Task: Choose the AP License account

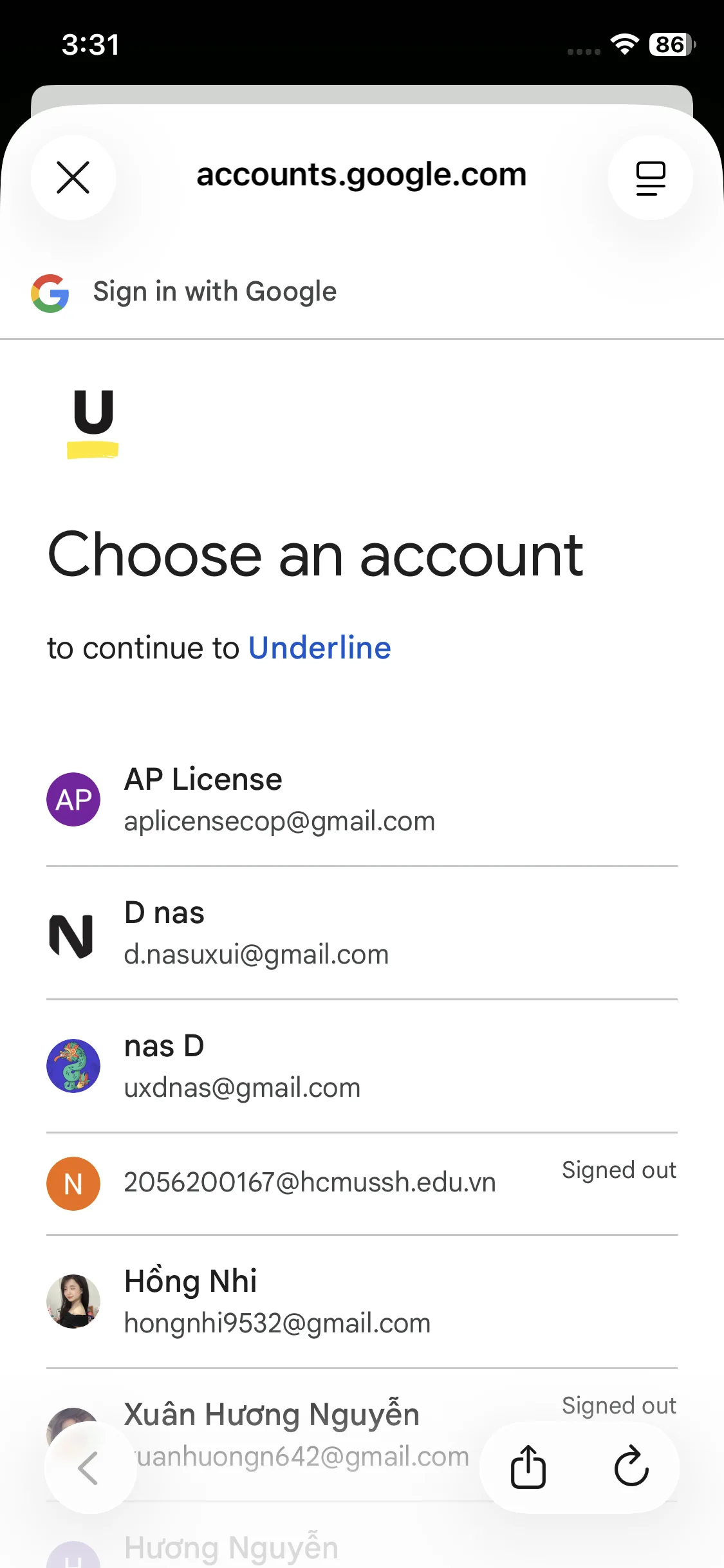Action: [279, 799]
